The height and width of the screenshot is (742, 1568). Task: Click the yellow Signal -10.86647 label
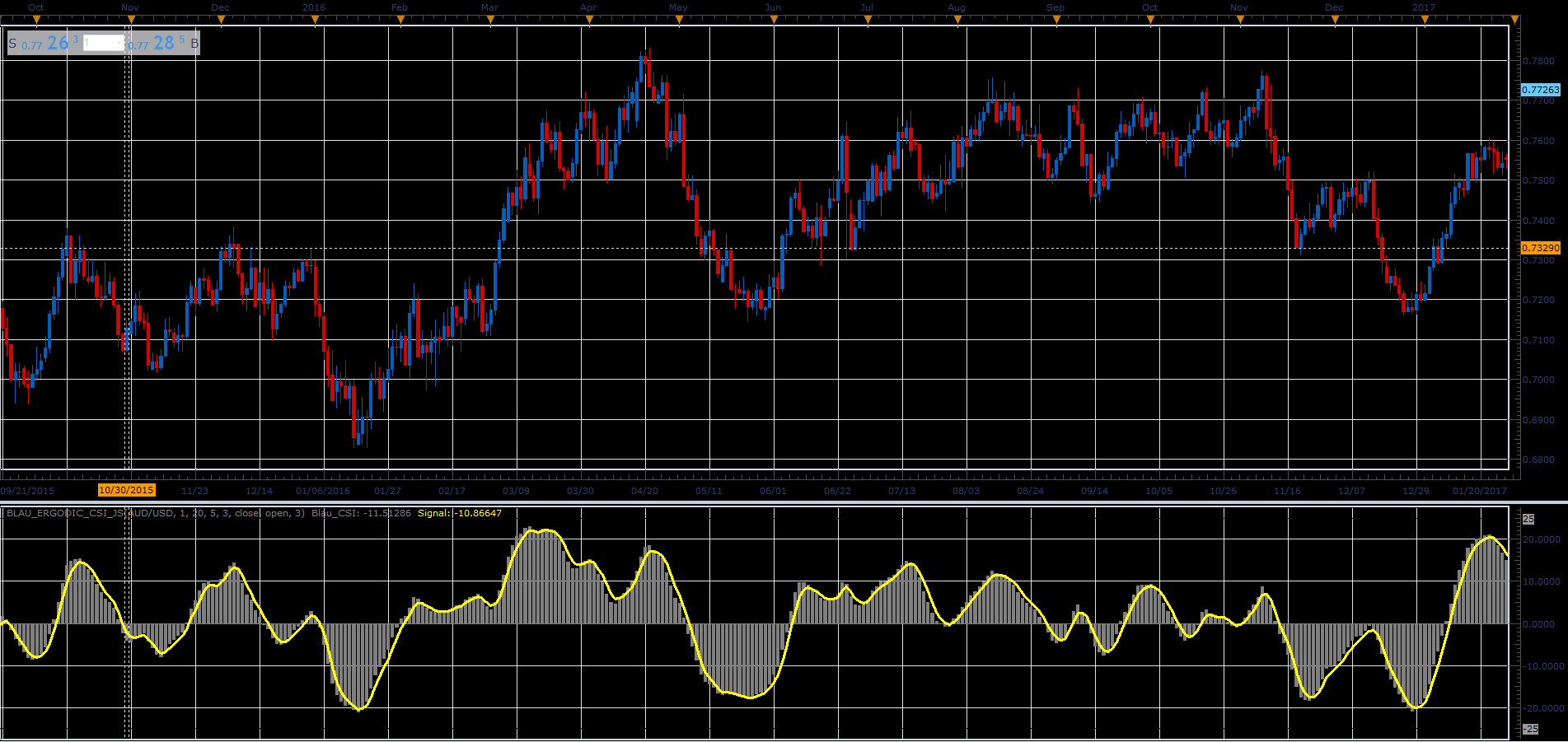460,513
